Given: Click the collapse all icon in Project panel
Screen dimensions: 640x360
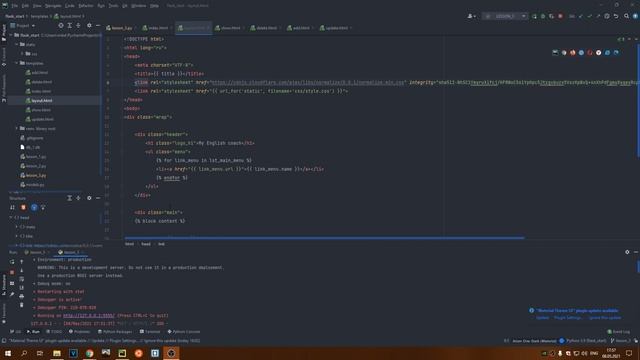Looking at the screenshot, I should pos(78,25).
